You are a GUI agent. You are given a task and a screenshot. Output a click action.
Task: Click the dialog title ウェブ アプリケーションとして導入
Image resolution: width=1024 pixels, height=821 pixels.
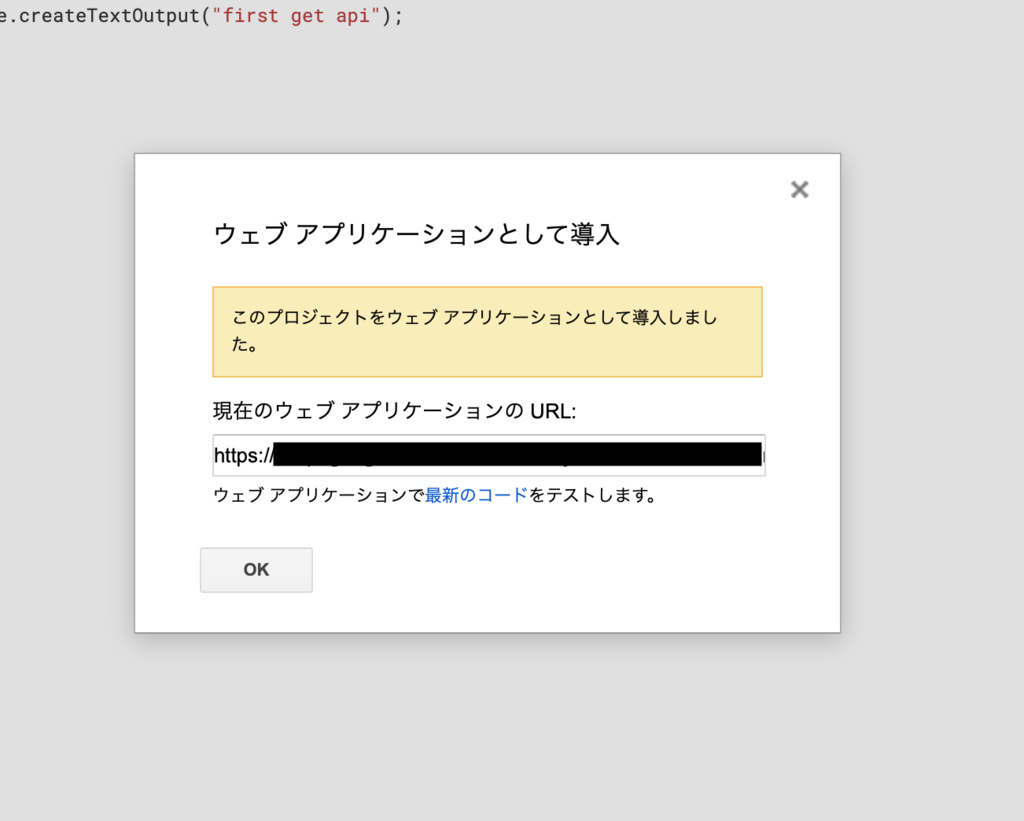click(417, 234)
